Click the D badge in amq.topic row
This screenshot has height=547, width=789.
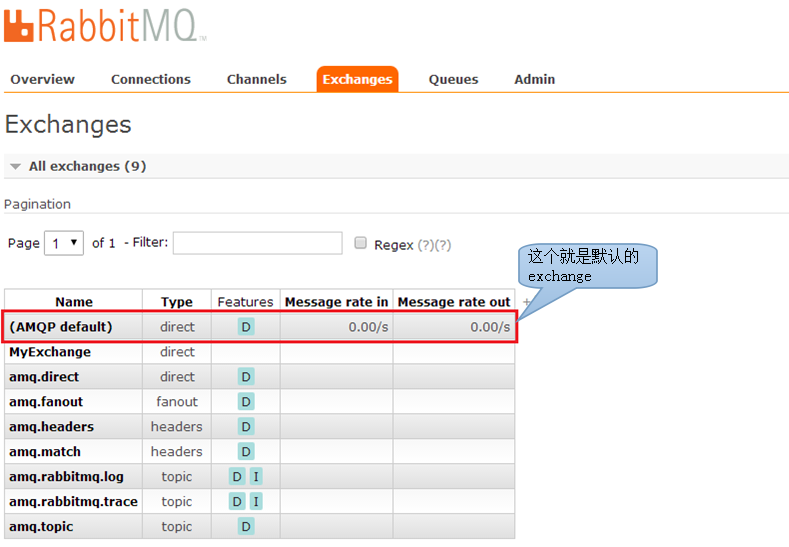coord(246,527)
